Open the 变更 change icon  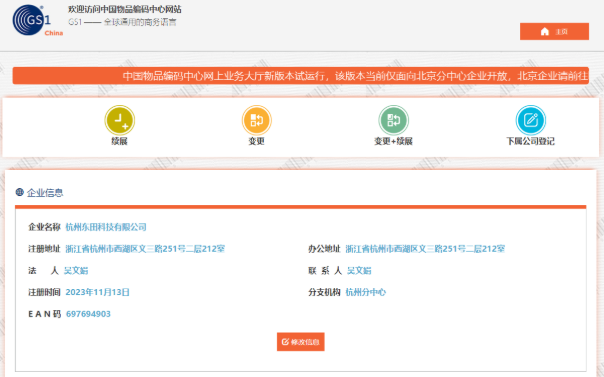tap(257, 120)
